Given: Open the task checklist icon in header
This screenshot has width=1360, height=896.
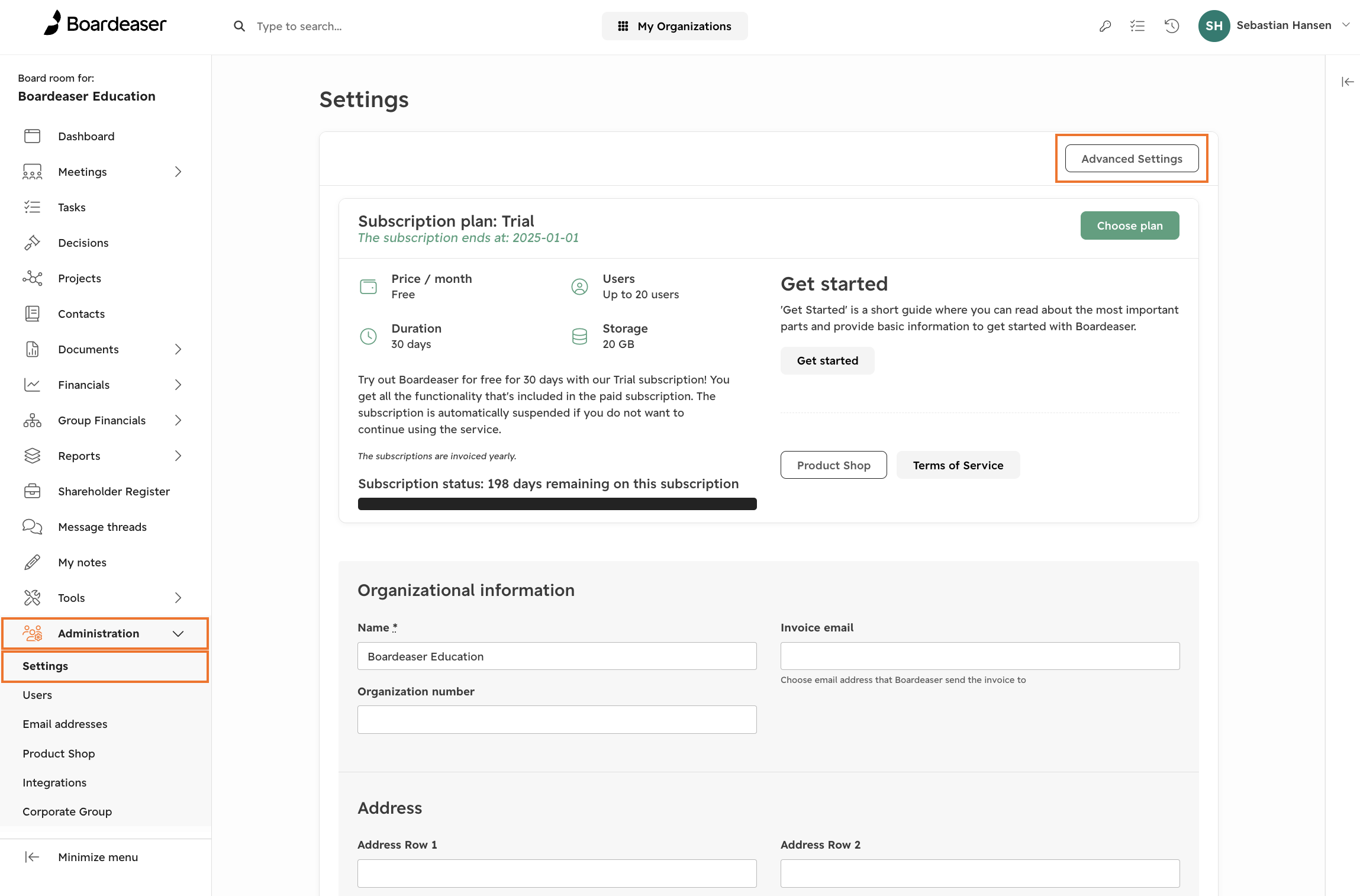Looking at the screenshot, I should [1137, 26].
